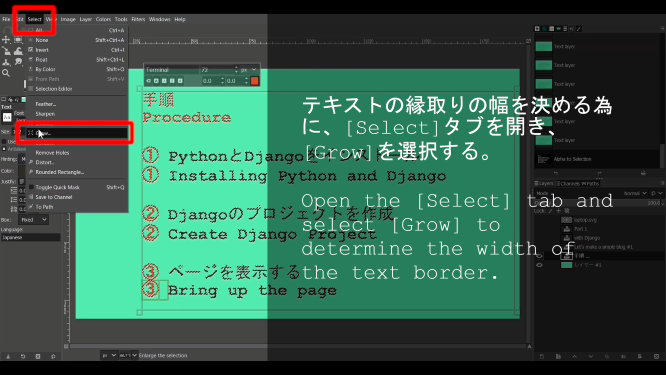Click lock alpha channel icon
The height and width of the screenshot is (375, 666).
(566, 211)
